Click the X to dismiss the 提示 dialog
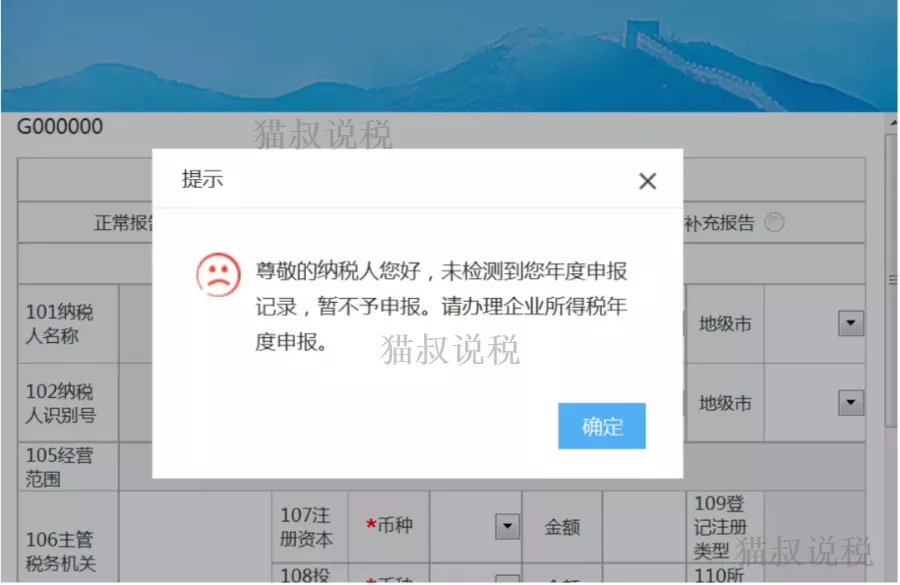This screenshot has height=585, width=900. coord(647,181)
